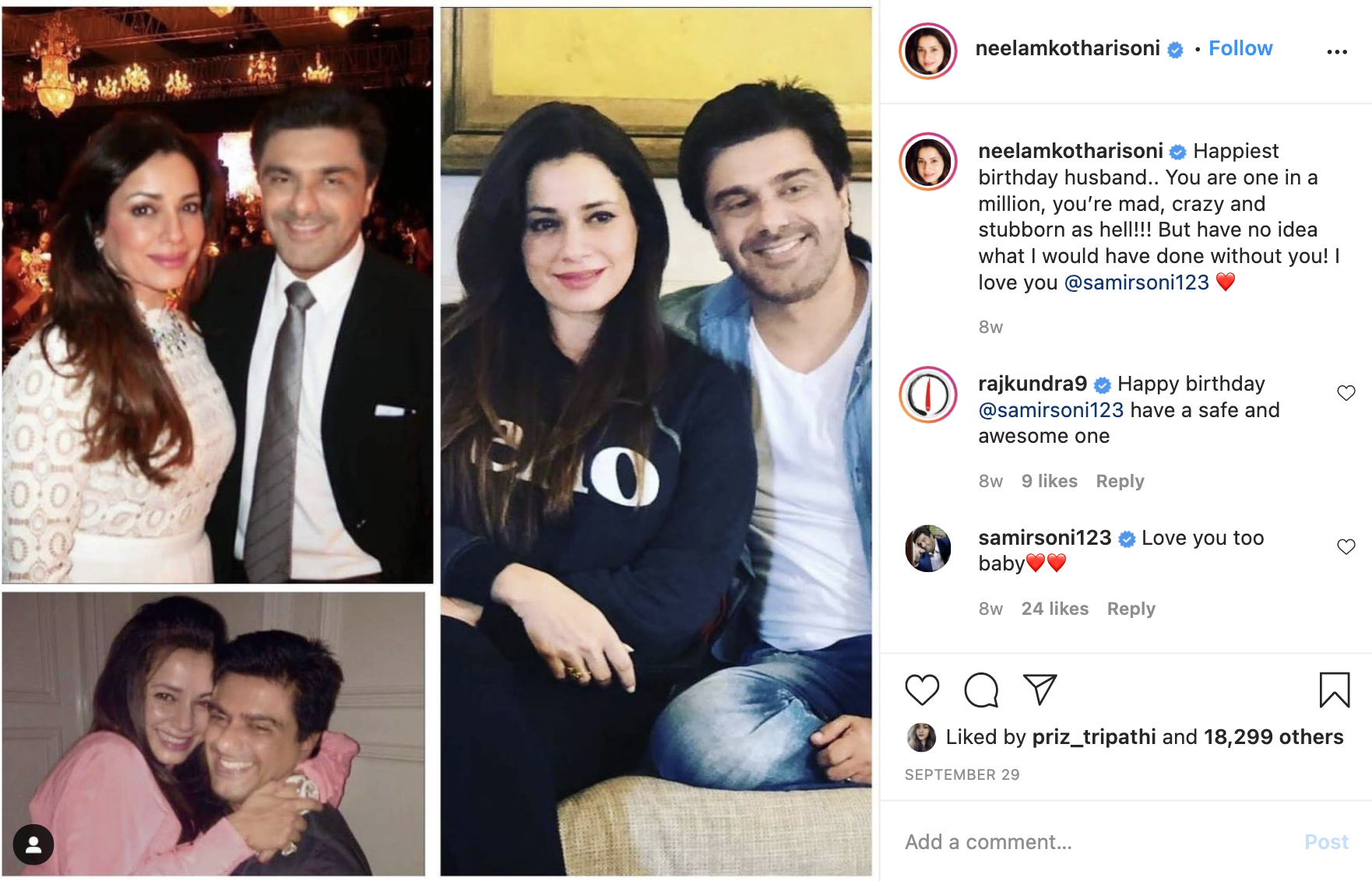Open @samirsoni123 mention in caption
1372x881 pixels.
(1136, 283)
